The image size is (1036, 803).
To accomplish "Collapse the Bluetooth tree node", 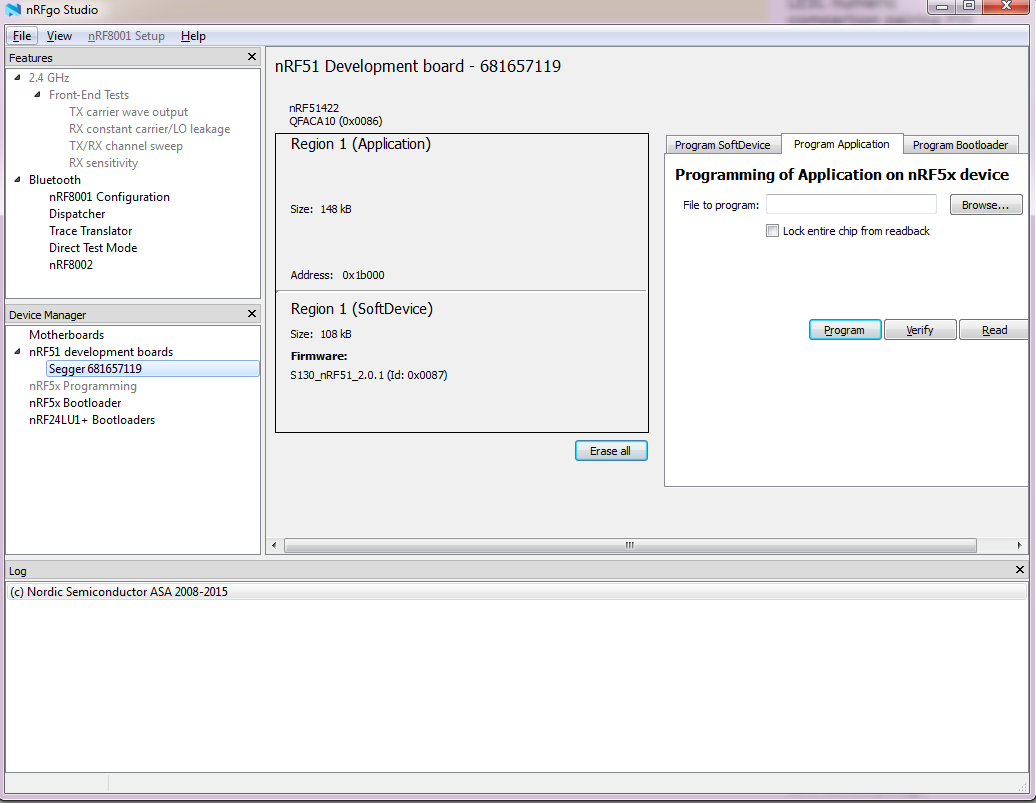I will 18,180.
